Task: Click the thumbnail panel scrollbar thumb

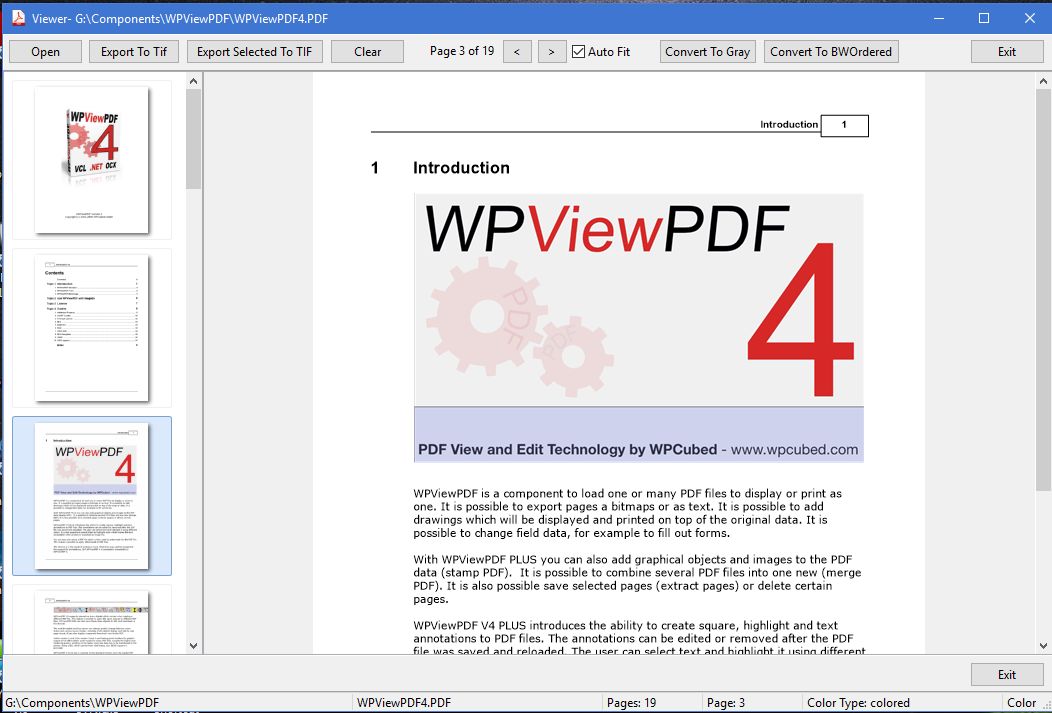Action: coord(194,139)
